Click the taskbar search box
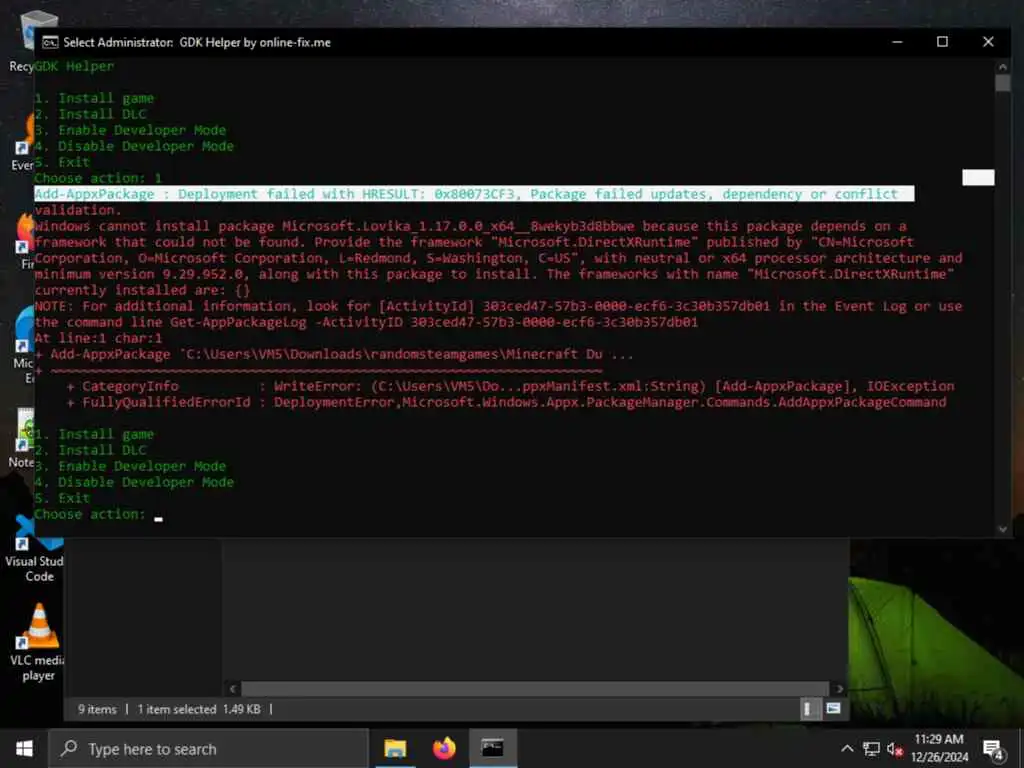 coord(208,748)
